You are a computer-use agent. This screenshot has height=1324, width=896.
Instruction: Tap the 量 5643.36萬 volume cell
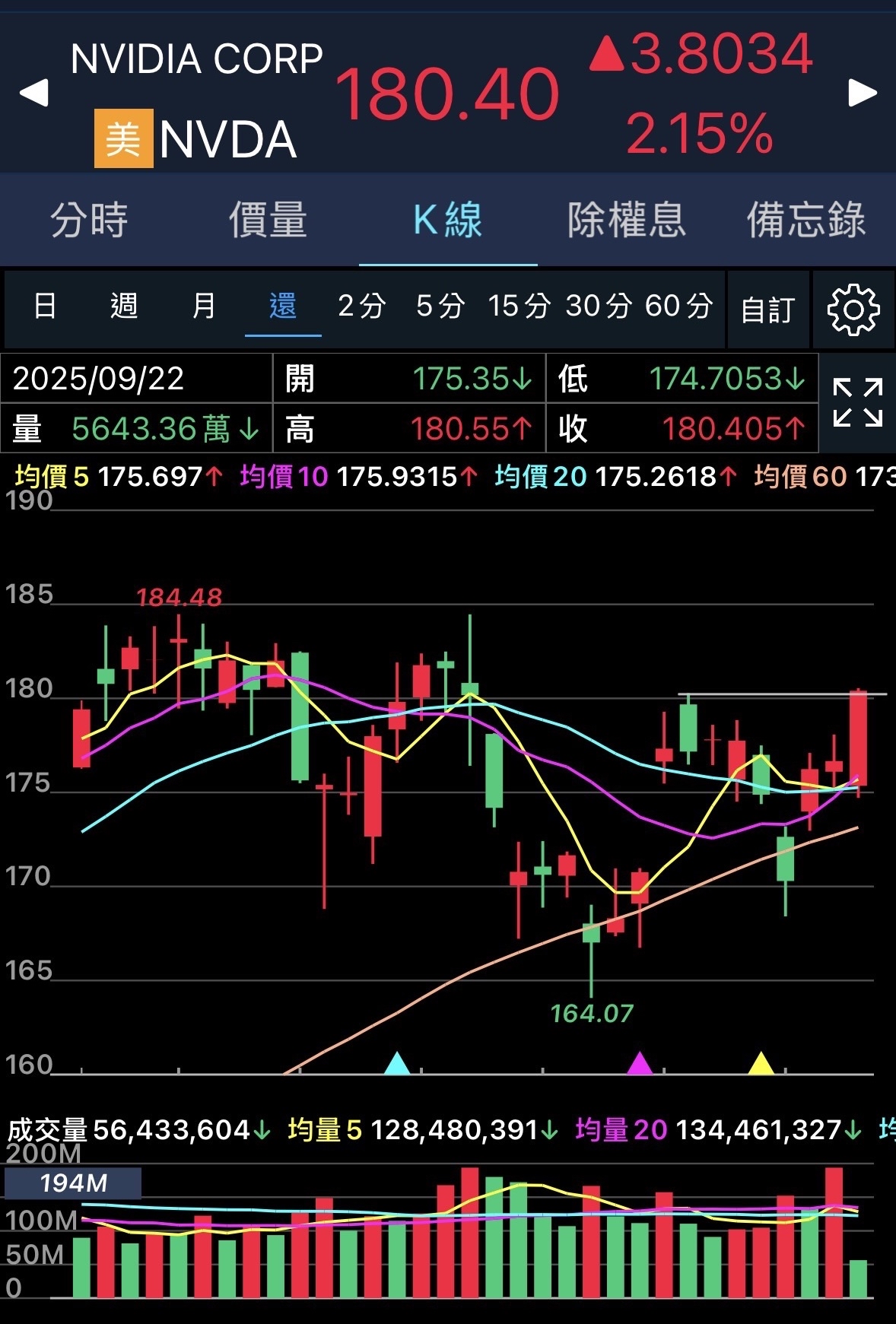[x=137, y=428]
